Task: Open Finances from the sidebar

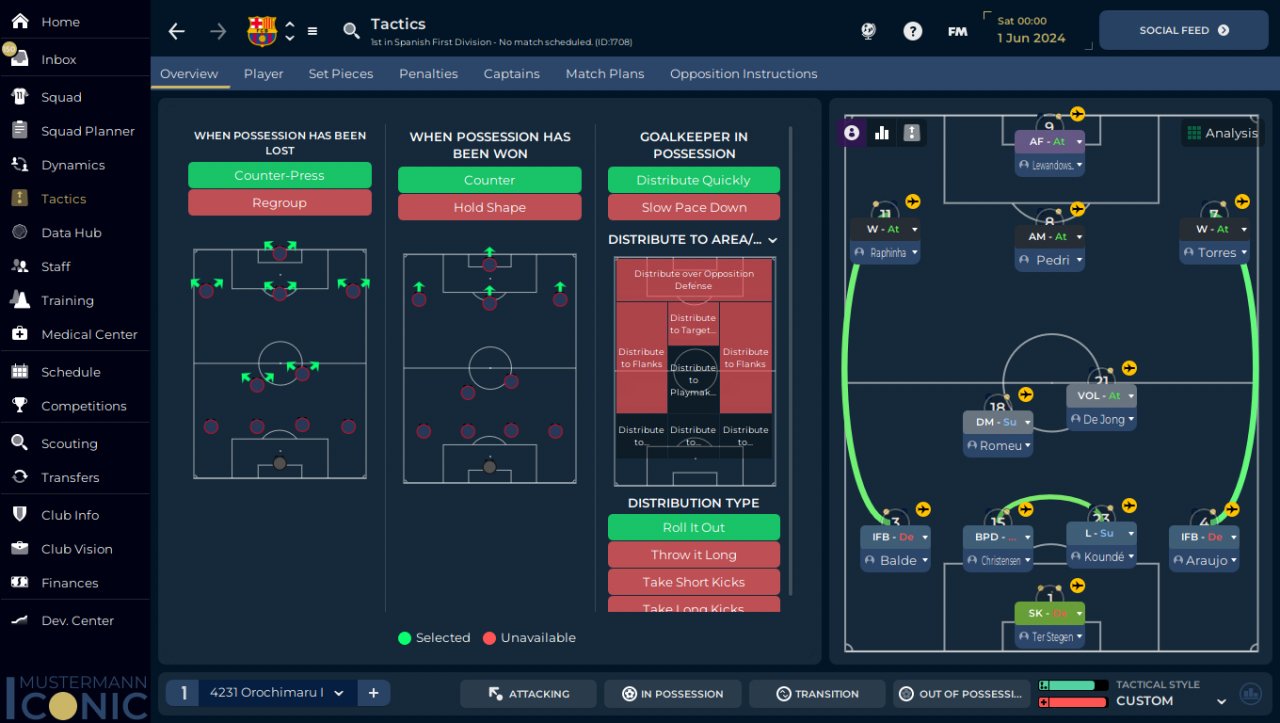Action: pos(69,583)
